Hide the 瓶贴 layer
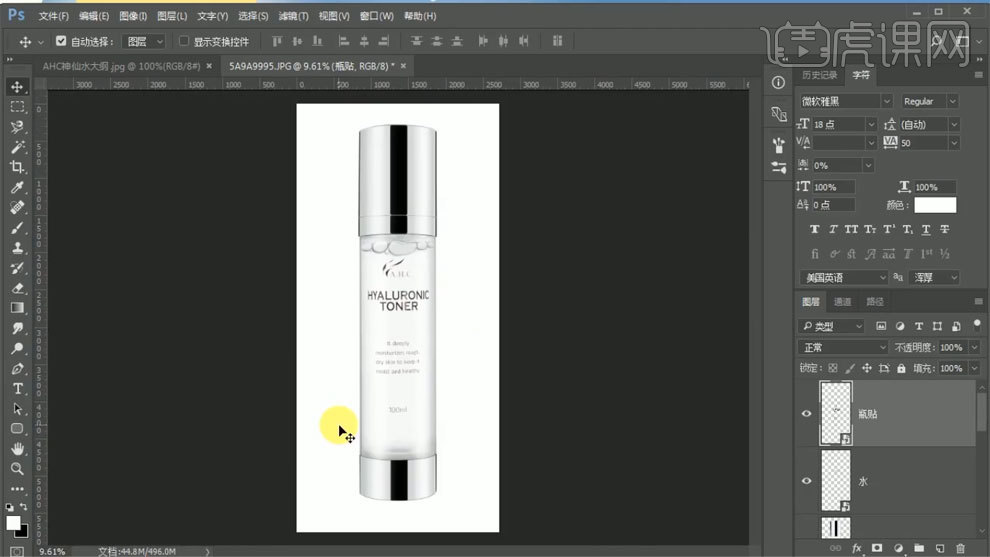The image size is (990, 557). [x=806, y=414]
